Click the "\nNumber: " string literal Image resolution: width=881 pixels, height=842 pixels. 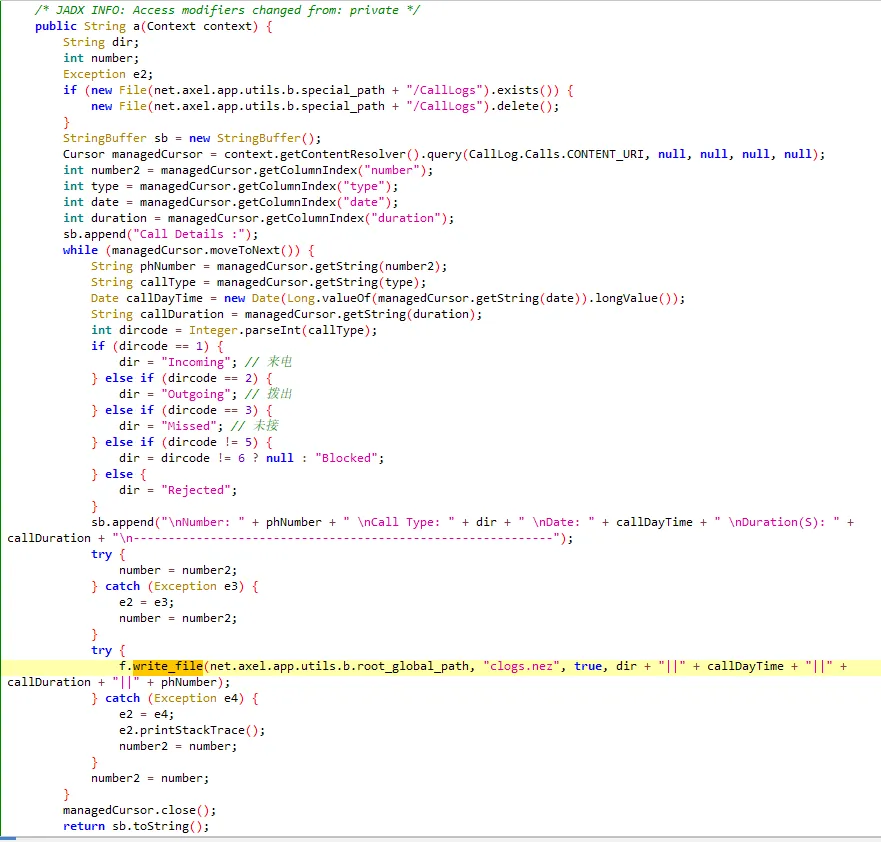click(203, 522)
